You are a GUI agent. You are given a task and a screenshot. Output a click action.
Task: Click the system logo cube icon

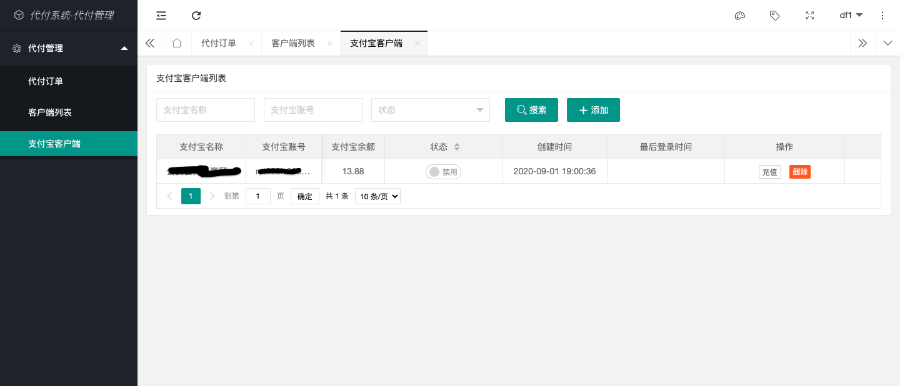coord(18,16)
